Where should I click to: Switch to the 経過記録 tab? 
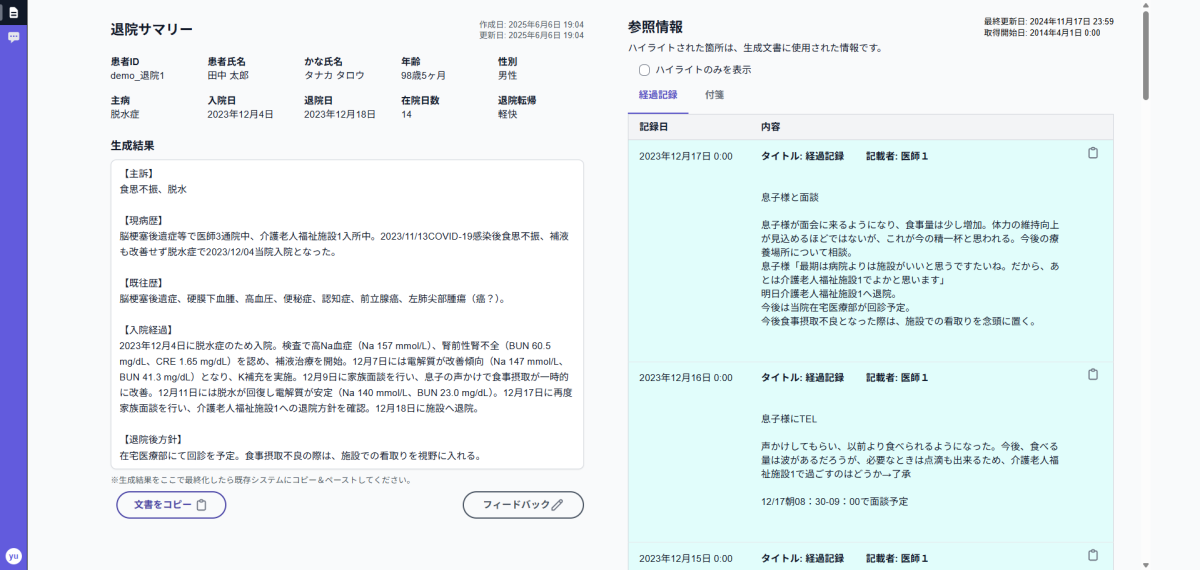point(658,95)
